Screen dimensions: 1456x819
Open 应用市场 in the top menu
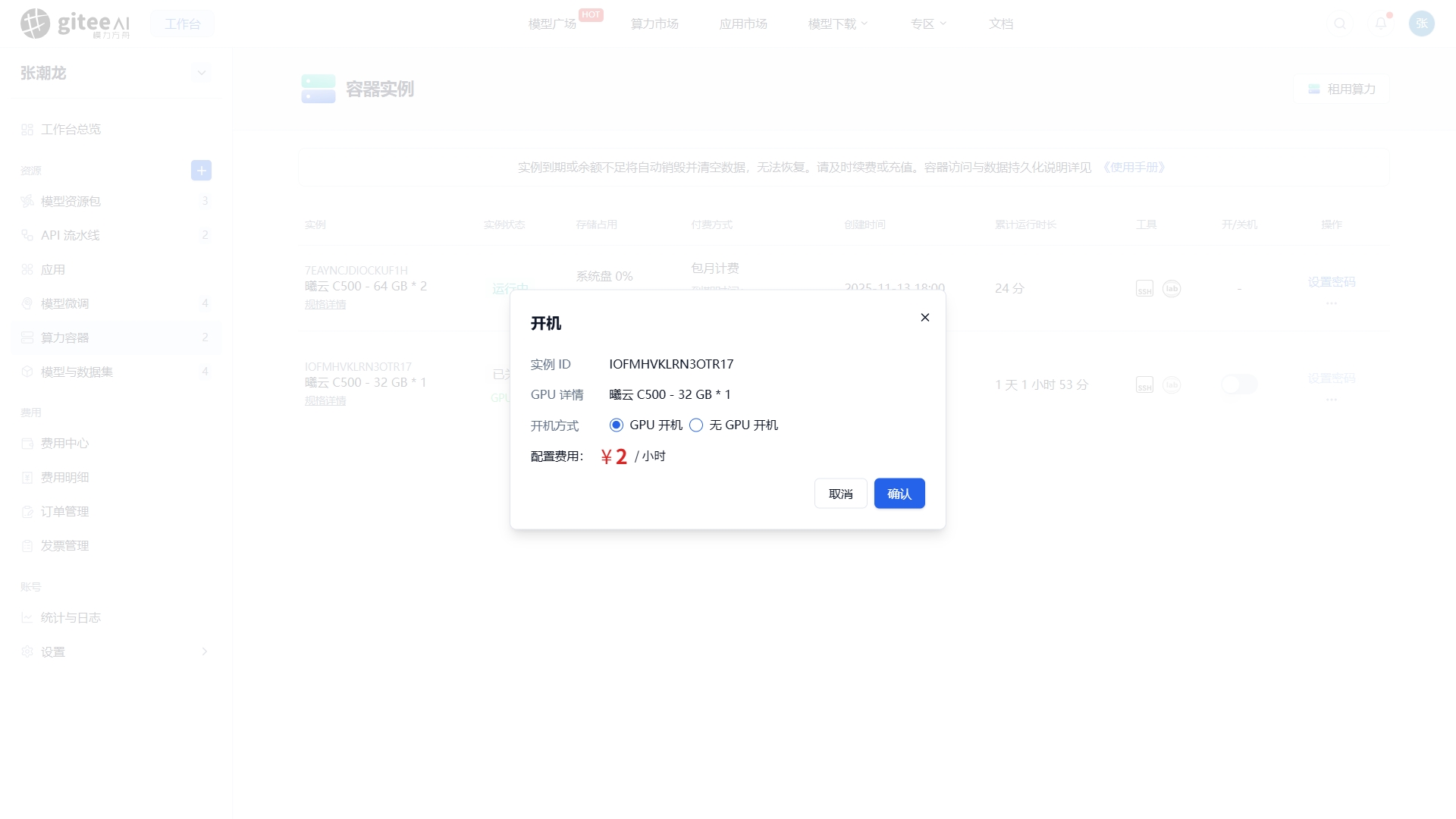[x=743, y=24]
